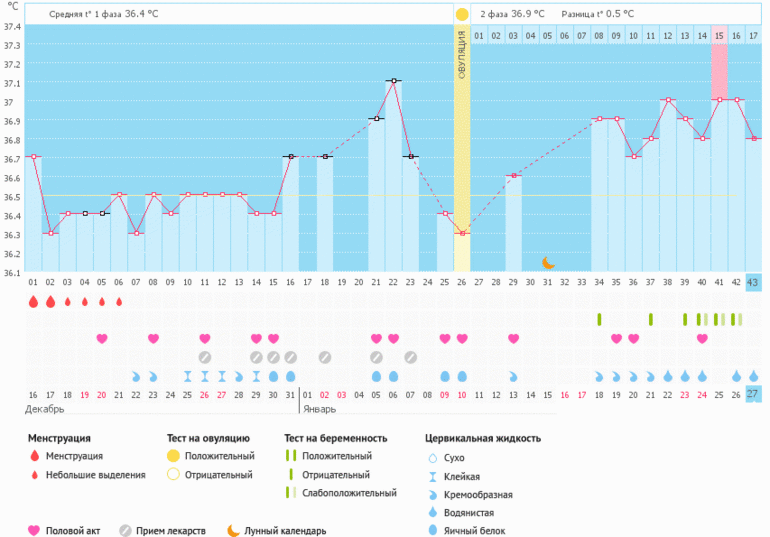This screenshot has width=770, height=537.
Task: Select the highlighted cycle day 43 cell
Action: click(752, 282)
